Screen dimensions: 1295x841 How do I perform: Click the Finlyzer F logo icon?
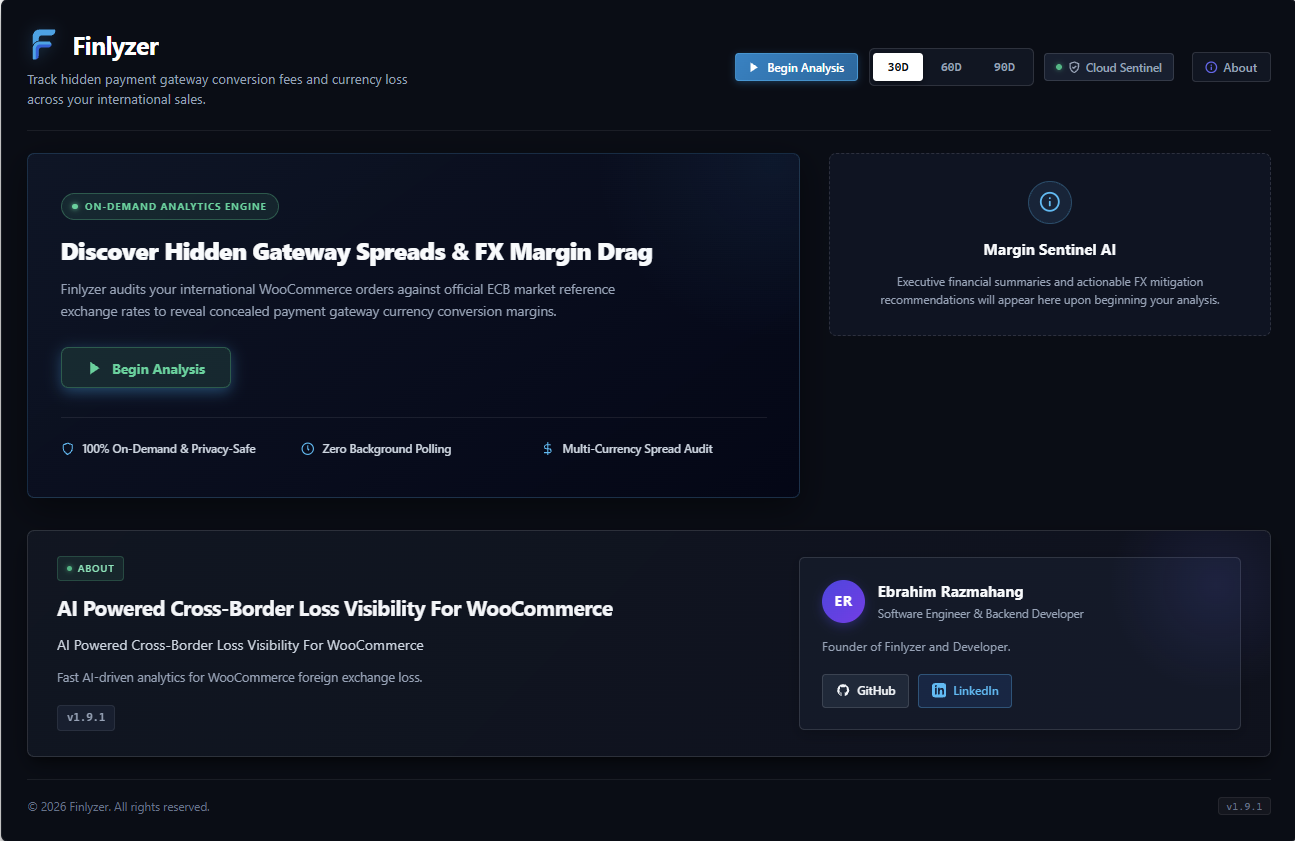click(x=43, y=45)
